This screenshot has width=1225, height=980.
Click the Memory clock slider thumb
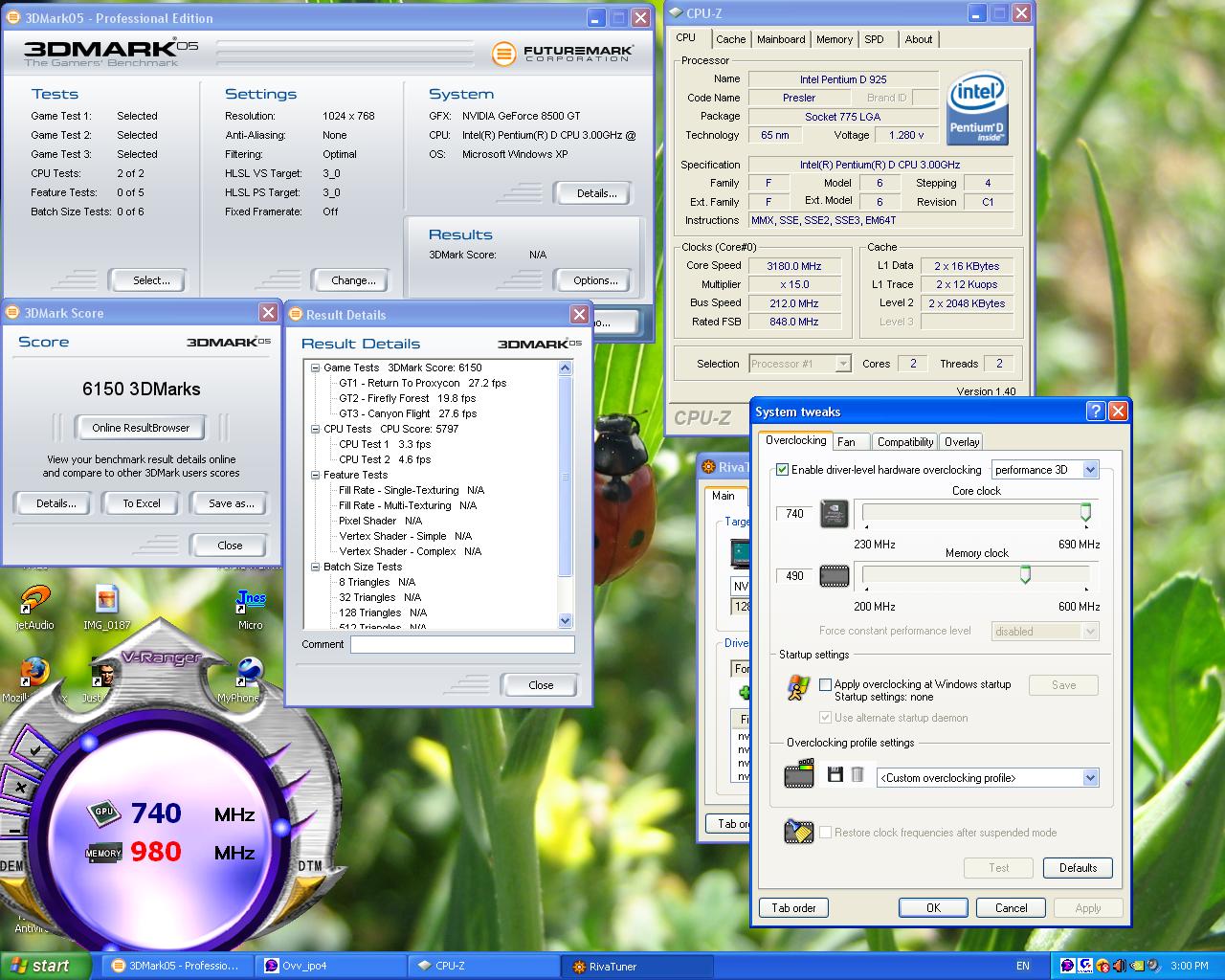point(1025,574)
